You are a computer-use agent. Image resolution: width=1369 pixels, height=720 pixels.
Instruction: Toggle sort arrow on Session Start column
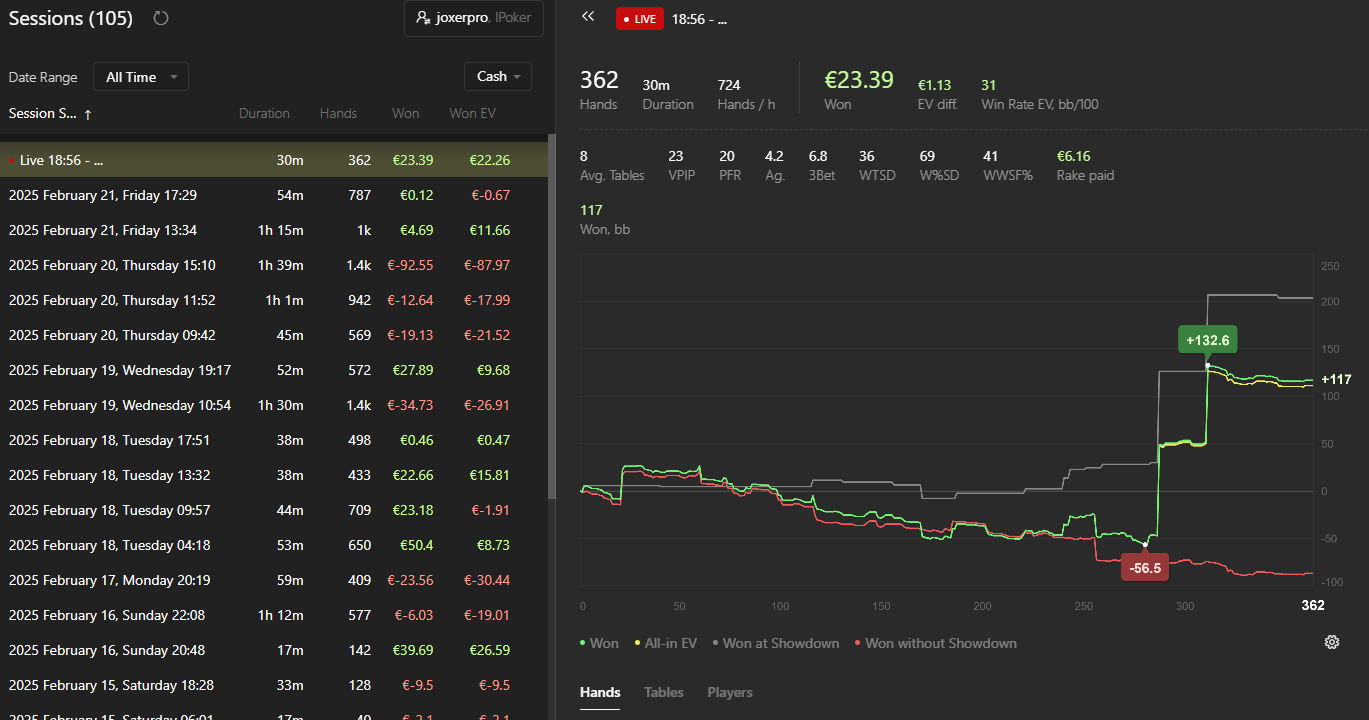coord(88,114)
